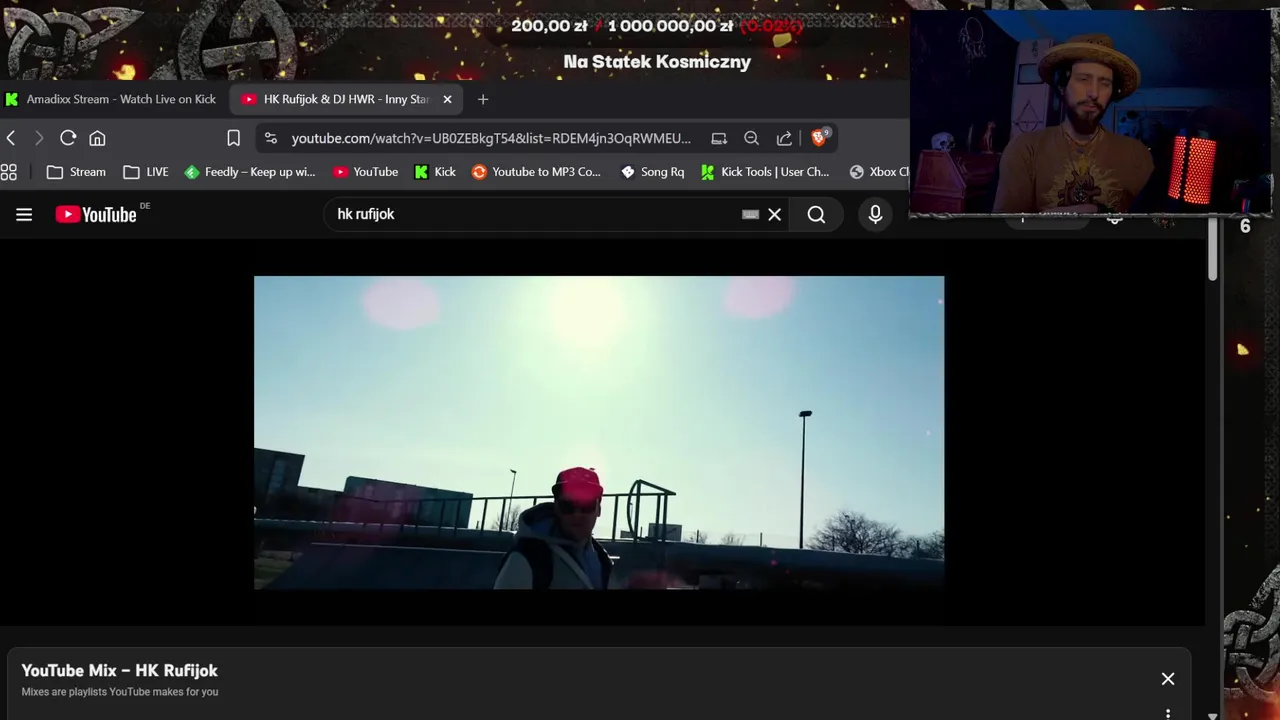Click 'YouTube Mix – HK Rufijok' title
Screen dimensions: 1280x720
pos(119,671)
